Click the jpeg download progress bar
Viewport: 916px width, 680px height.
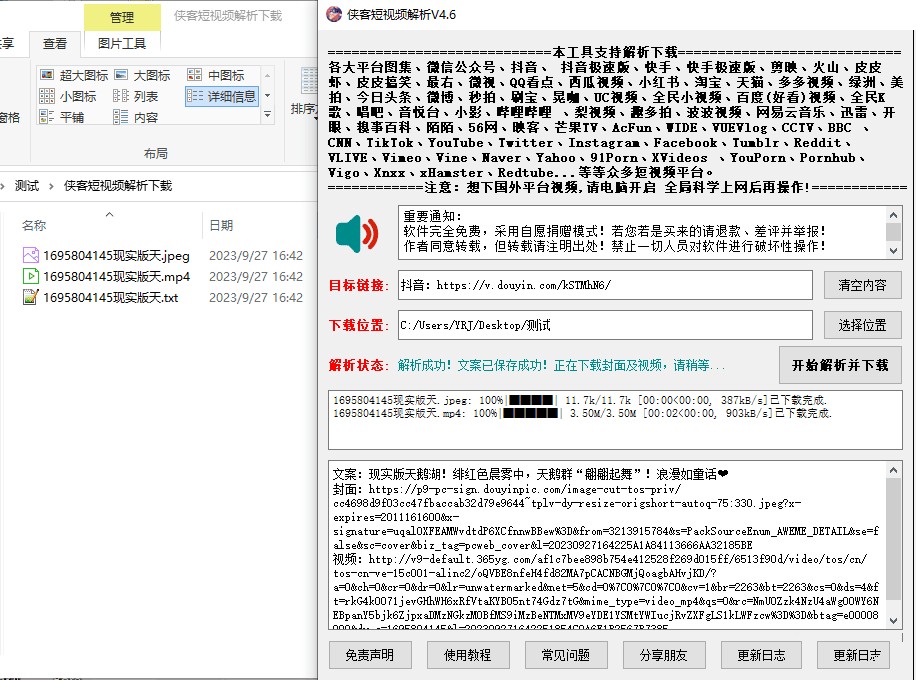tap(531, 400)
